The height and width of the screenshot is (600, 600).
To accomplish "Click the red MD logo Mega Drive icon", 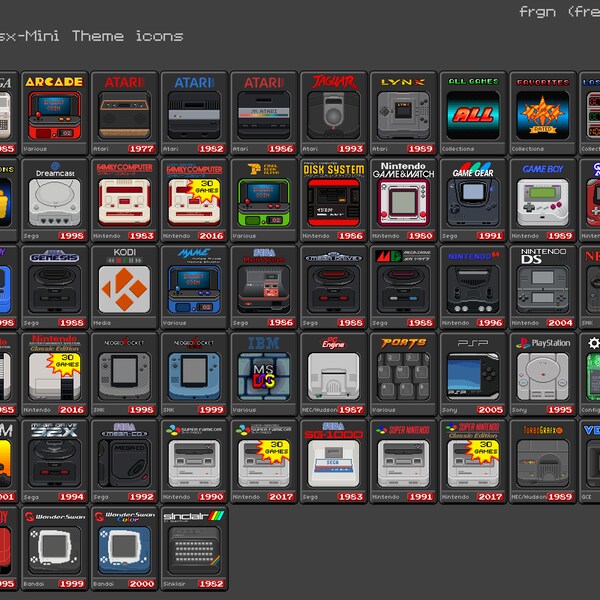I will 403,287.
